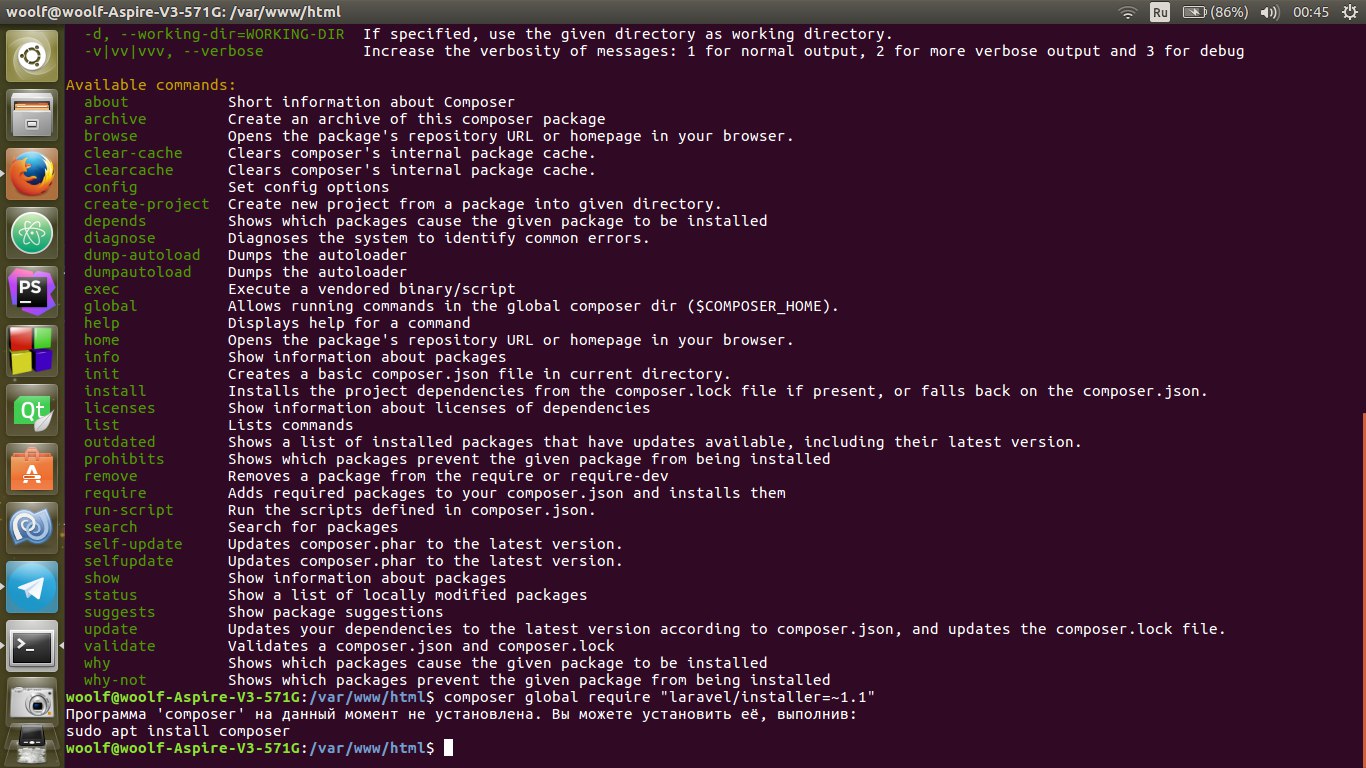Open the Ru keyboard layout menu

click(x=1160, y=12)
